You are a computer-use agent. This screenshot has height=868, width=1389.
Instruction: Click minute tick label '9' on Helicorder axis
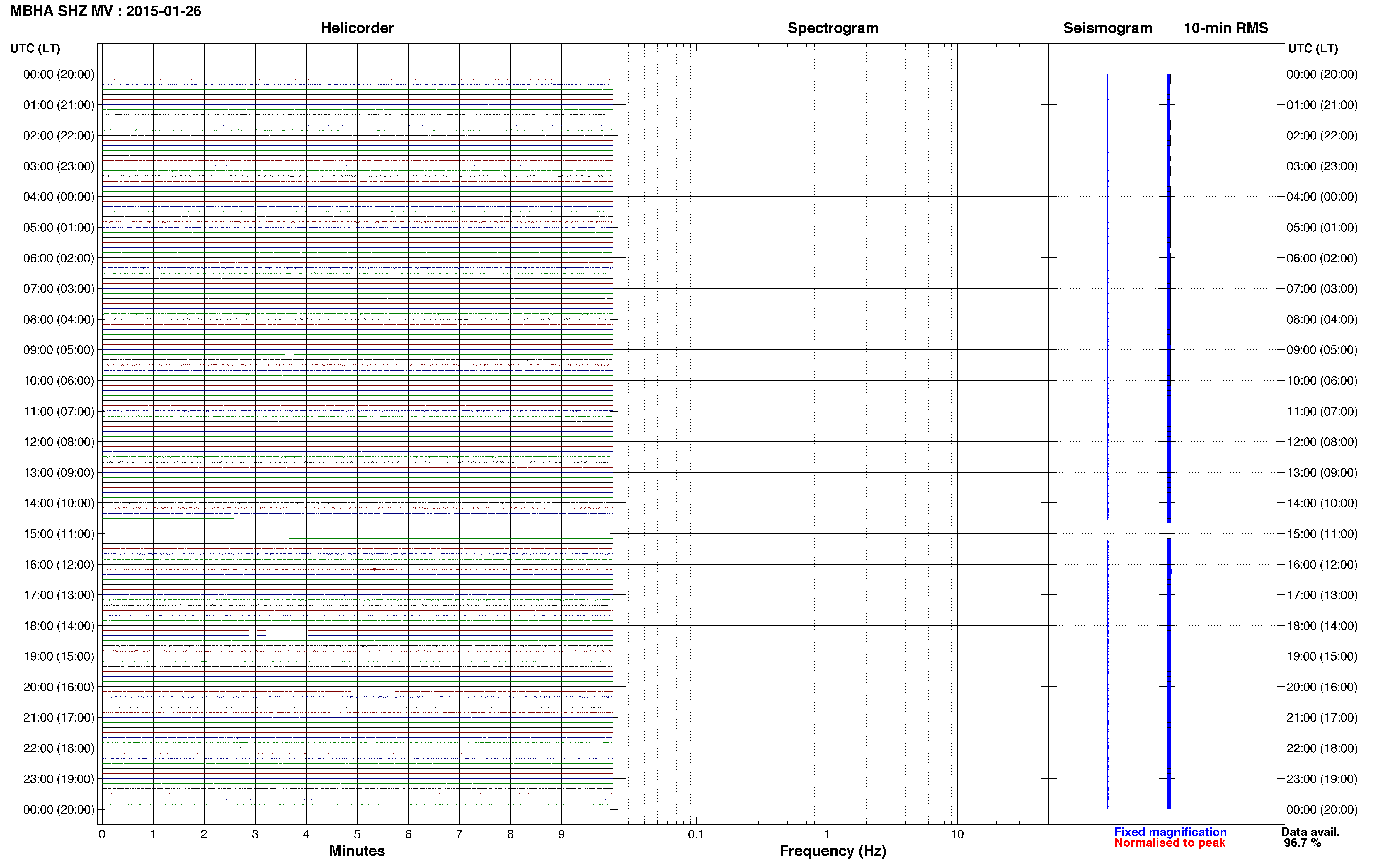pyautogui.click(x=561, y=834)
